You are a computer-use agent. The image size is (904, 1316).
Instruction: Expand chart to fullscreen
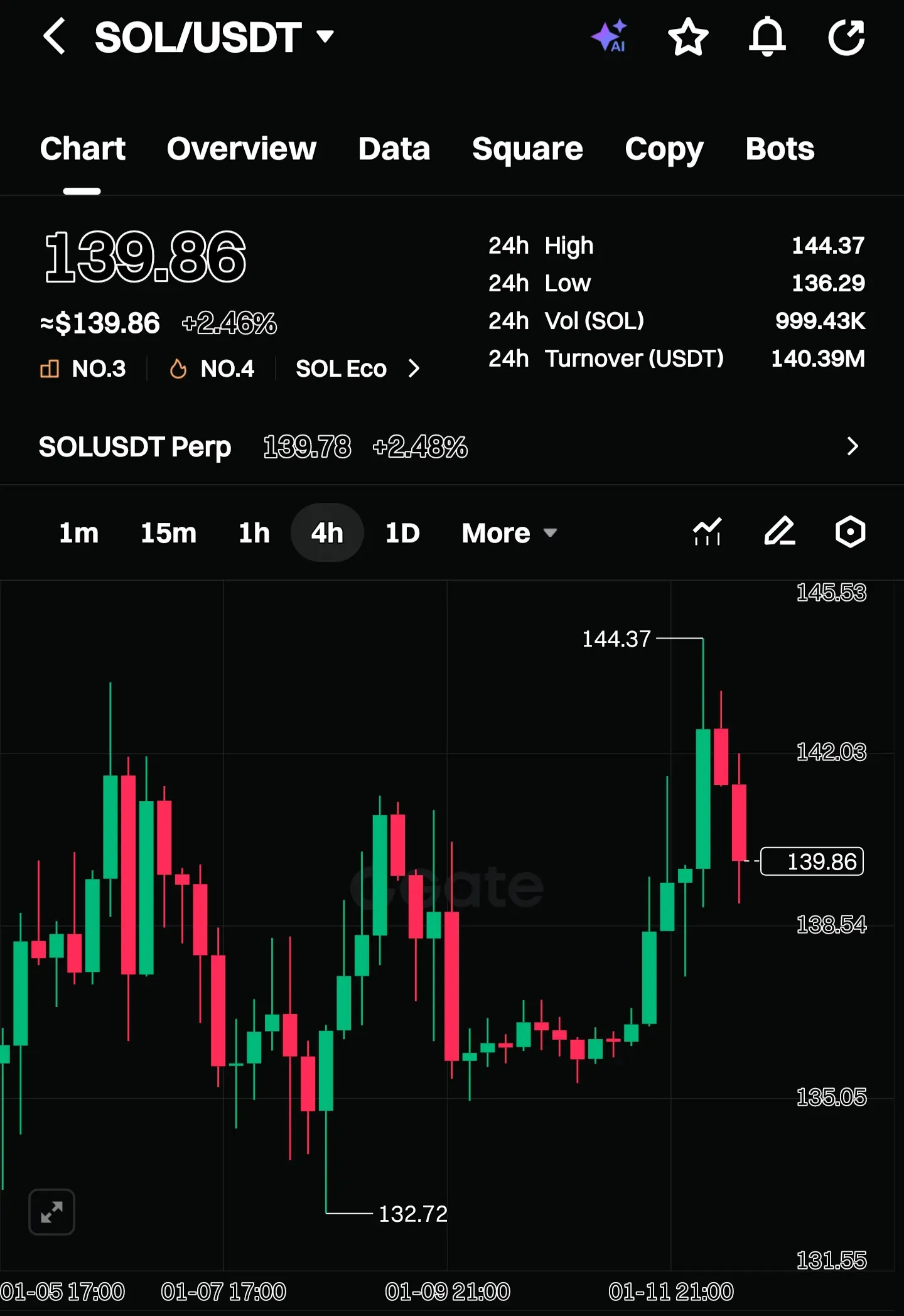click(51, 1212)
